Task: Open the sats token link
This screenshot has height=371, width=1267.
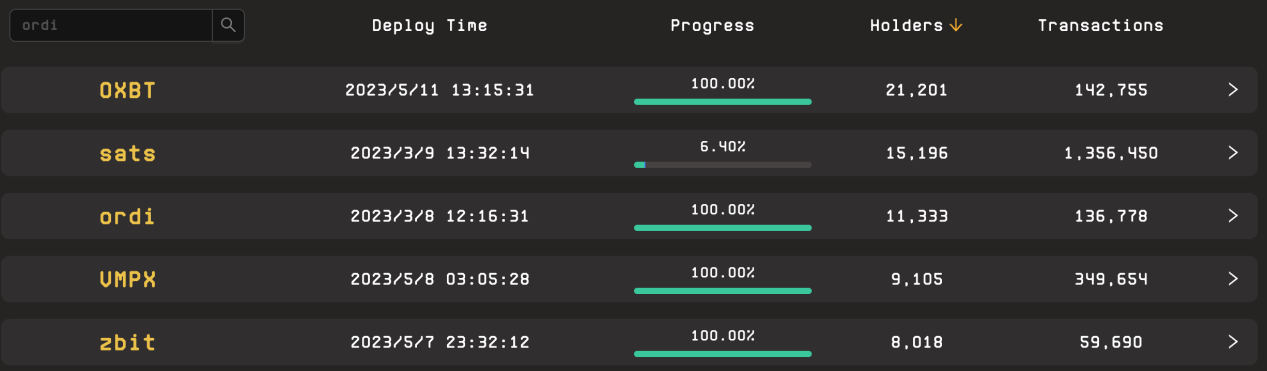Action: coord(128,154)
